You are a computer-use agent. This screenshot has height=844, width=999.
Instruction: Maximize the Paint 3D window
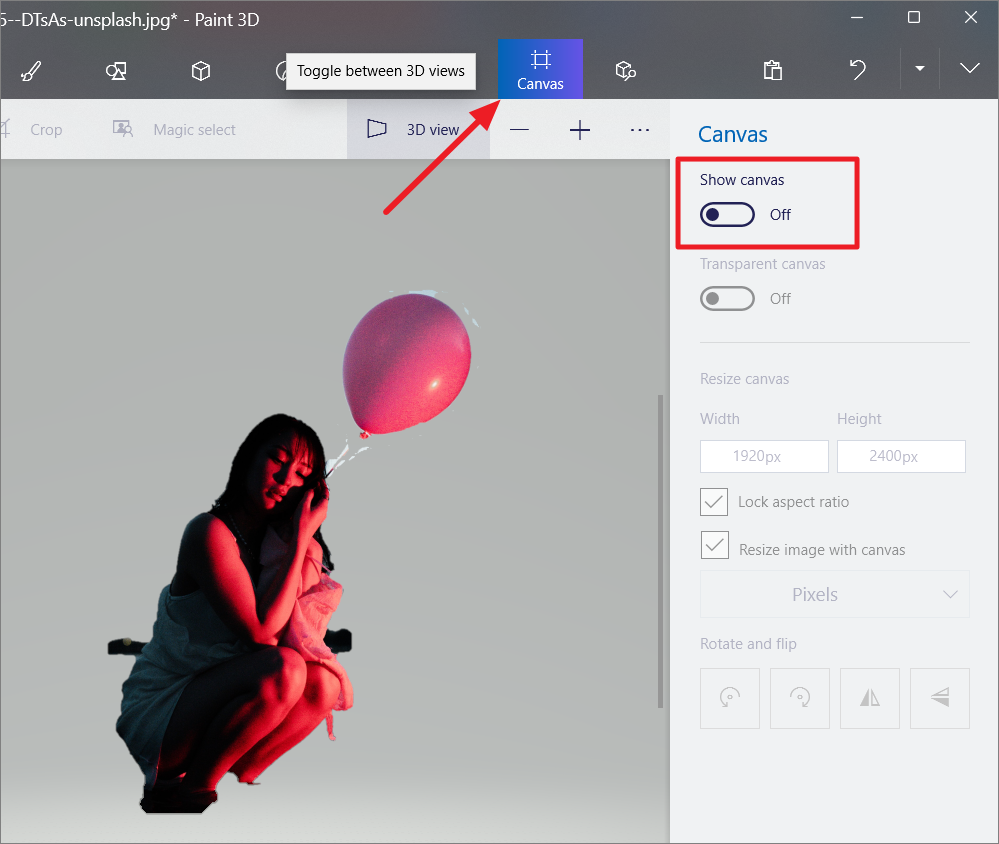[914, 17]
